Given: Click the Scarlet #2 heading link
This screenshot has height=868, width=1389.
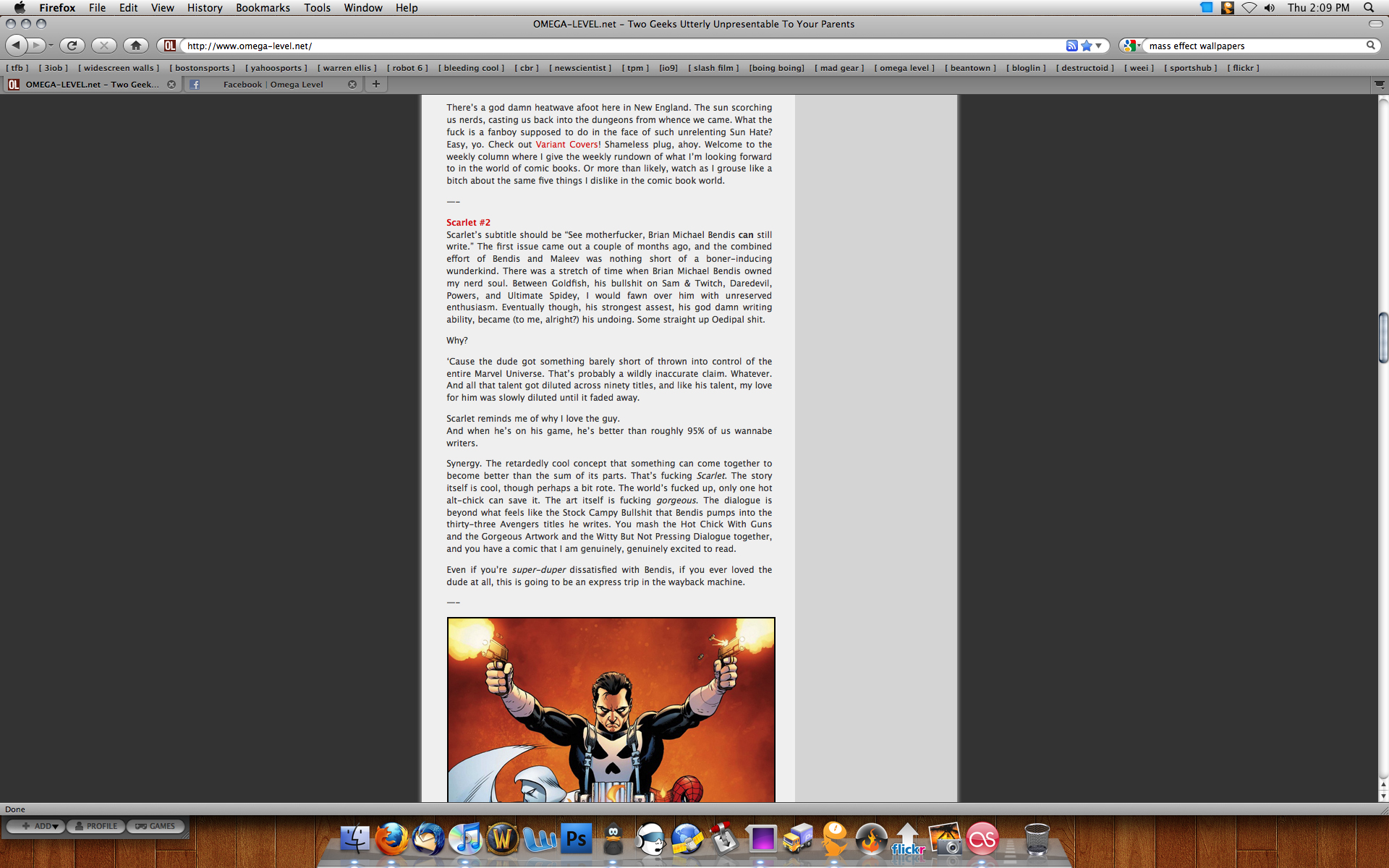Looking at the screenshot, I should pyautogui.click(x=468, y=223).
